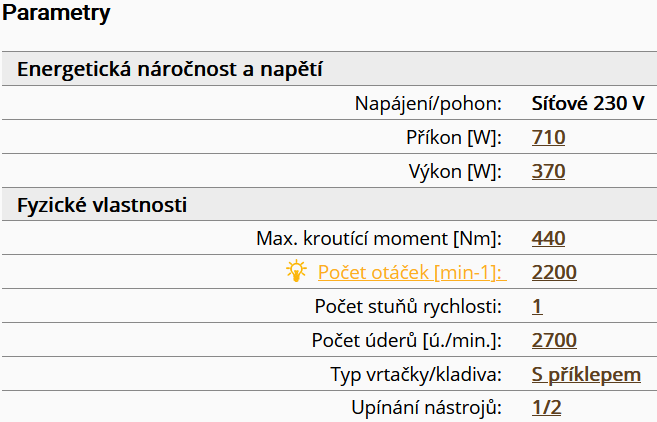
Task: Click the Příkon [W] label
Action: coord(454,137)
